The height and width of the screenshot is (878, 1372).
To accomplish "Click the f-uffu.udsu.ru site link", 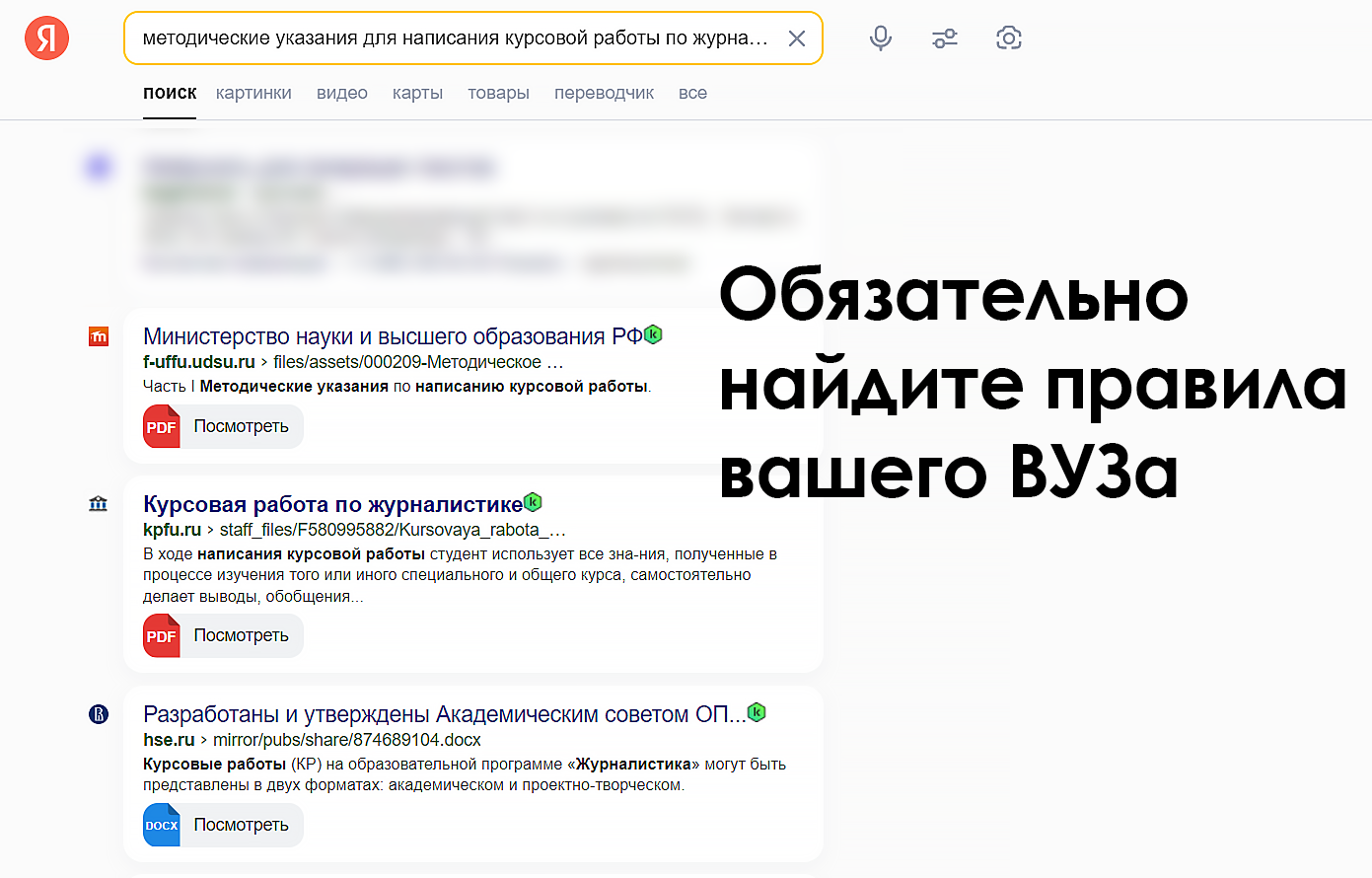I will pos(199,362).
